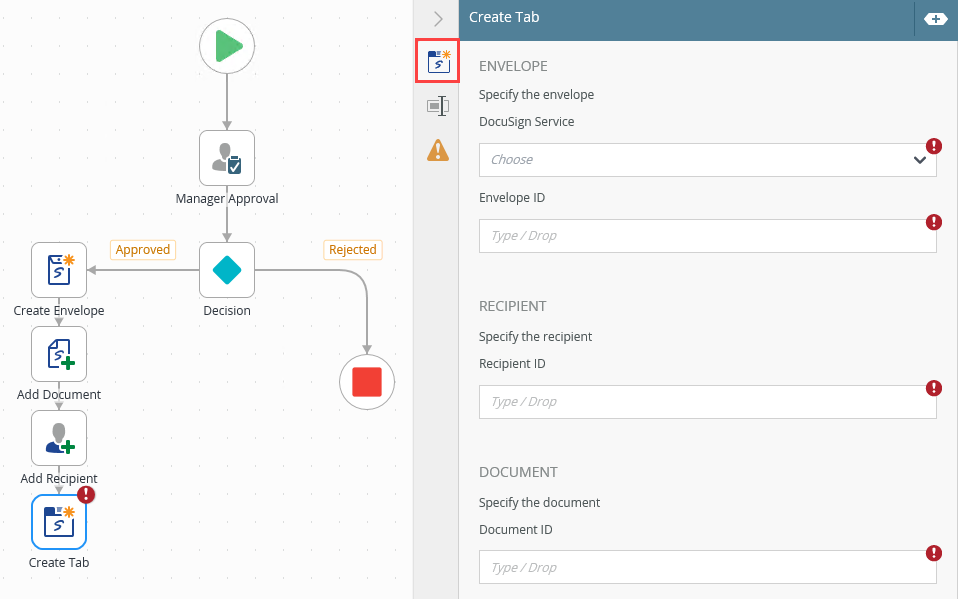Viewport: 958px width, 599px height.
Task: Open the DocuSign Service dropdown
Action: tap(707, 160)
